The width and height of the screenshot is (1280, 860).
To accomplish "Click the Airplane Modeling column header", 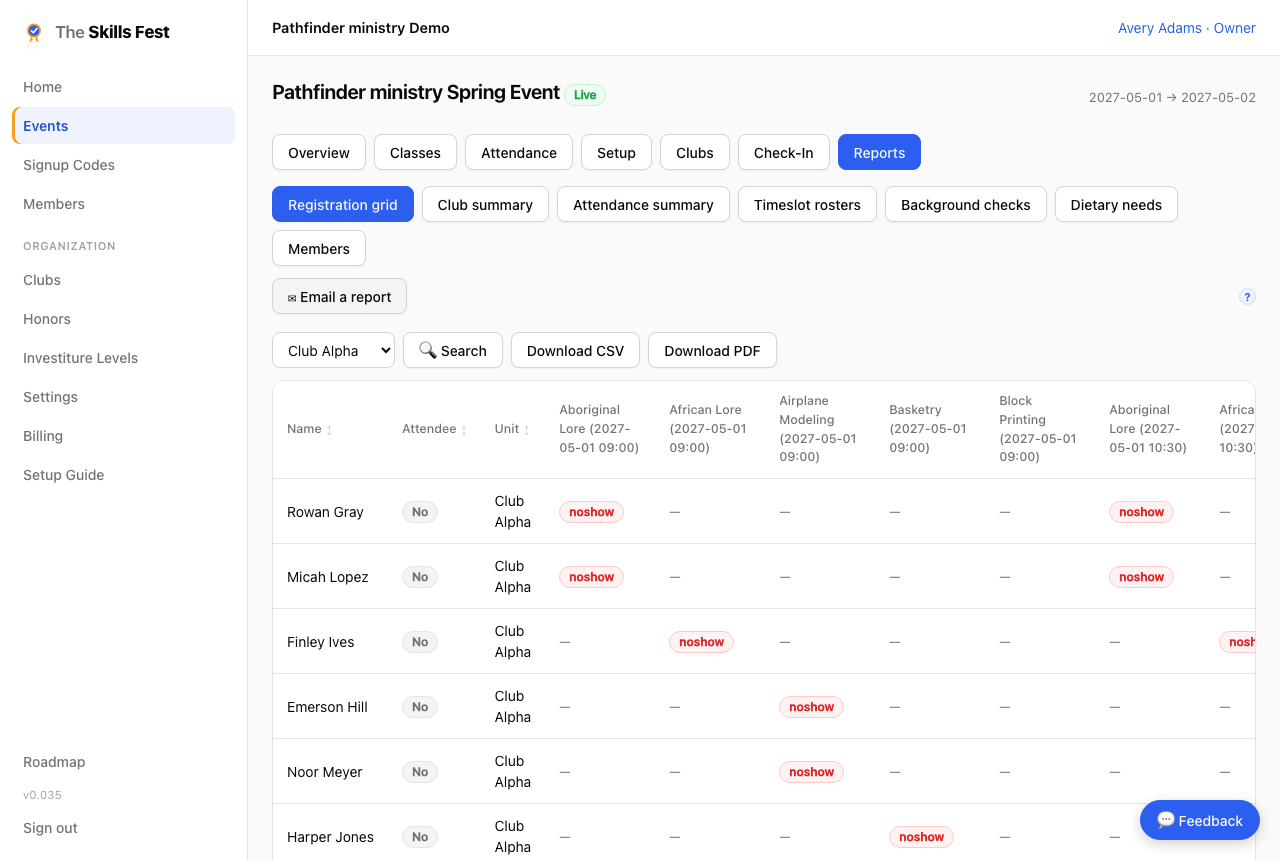I will (820, 429).
